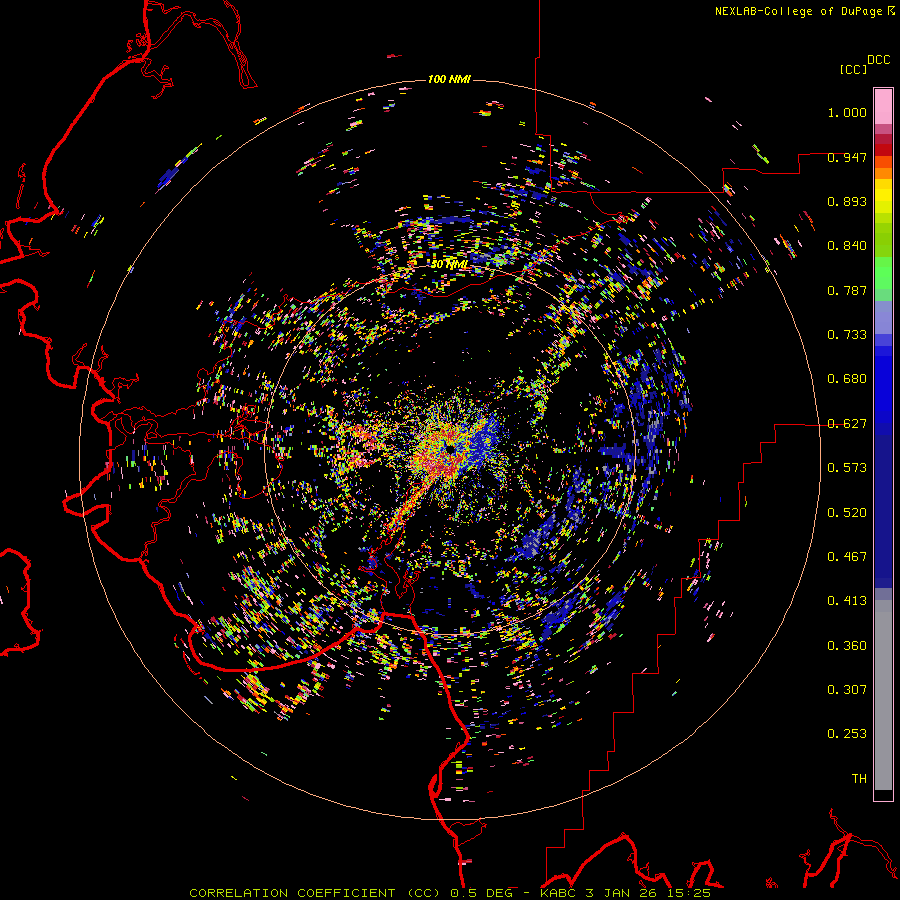Click the DCC label above the color scale
This screenshot has width=900, height=900.
[x=878, y=60]
